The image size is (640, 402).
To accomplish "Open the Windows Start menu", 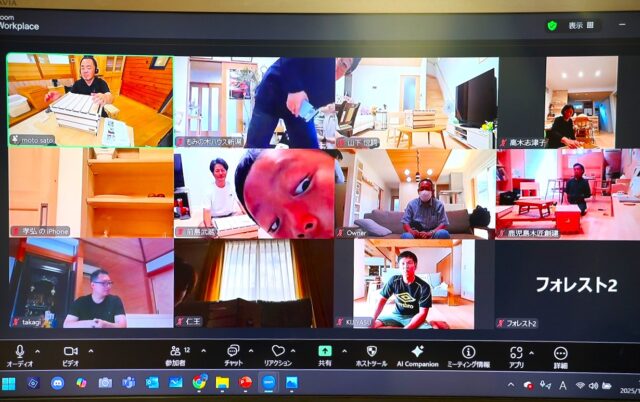I will (9, 383).
